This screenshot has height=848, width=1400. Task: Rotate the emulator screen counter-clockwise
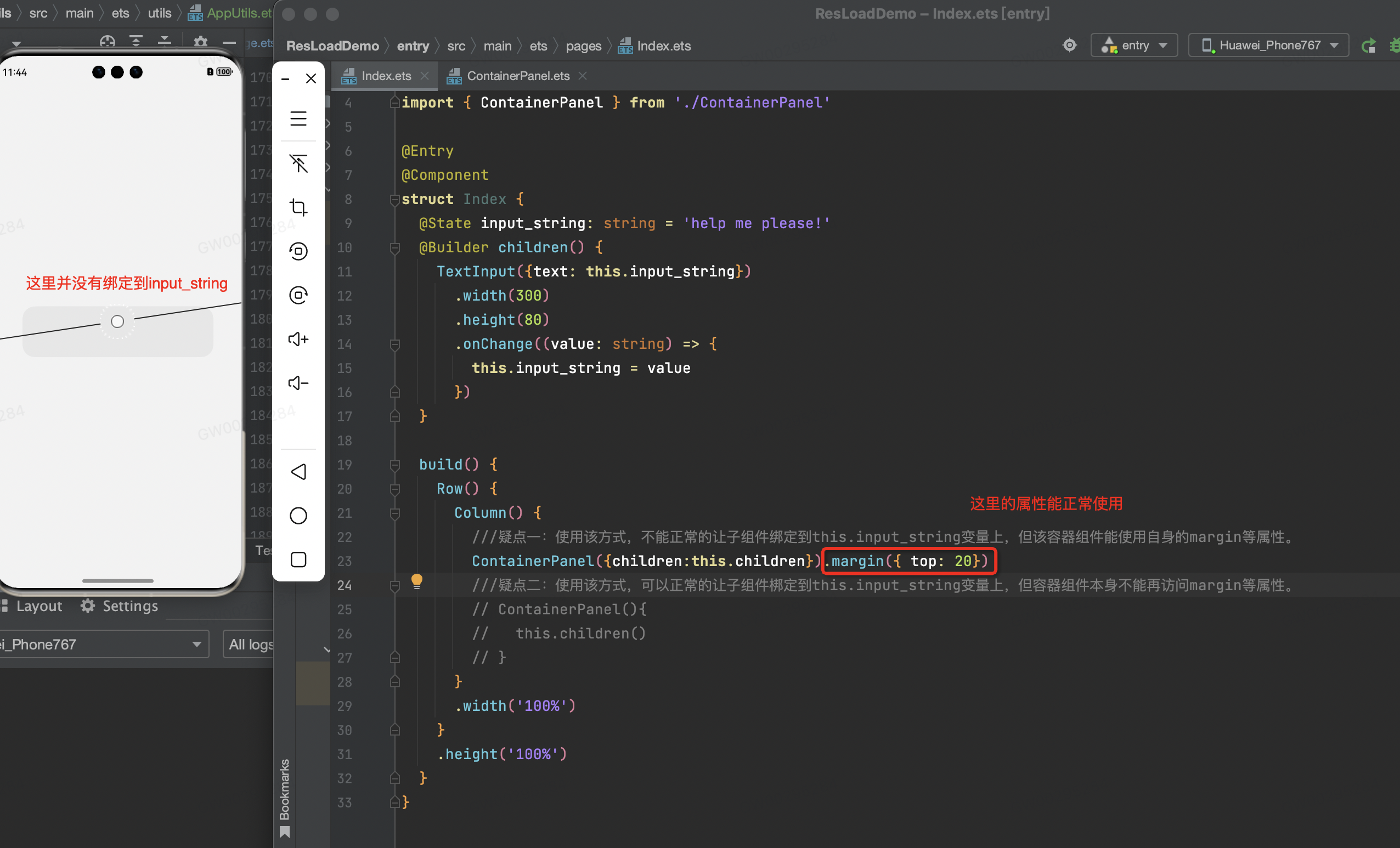point(298,251)
